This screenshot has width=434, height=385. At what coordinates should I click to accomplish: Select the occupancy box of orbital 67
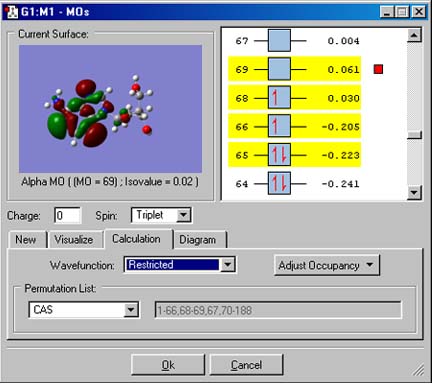pos(279,41)
